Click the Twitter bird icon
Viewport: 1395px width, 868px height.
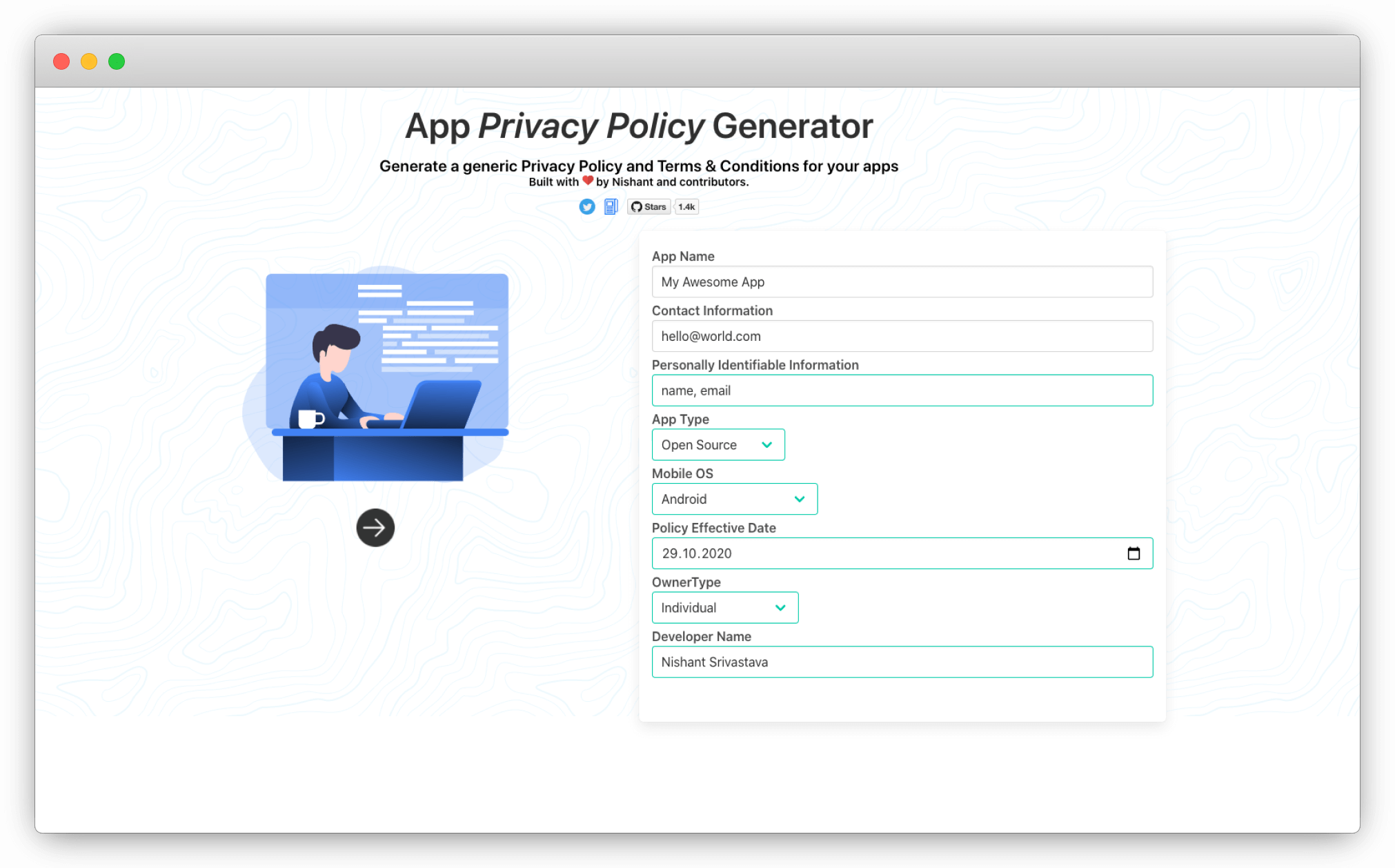point(587,207)
